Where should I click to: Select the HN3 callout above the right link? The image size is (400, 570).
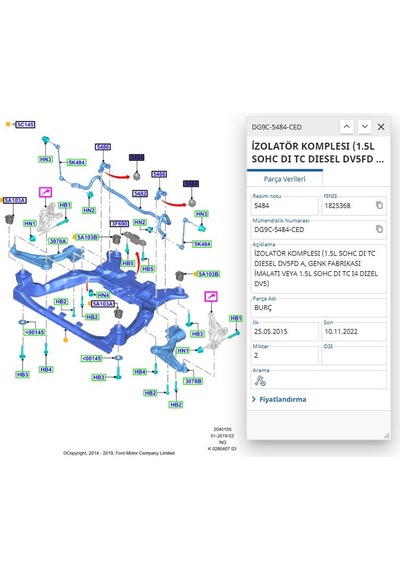point(201,214)
